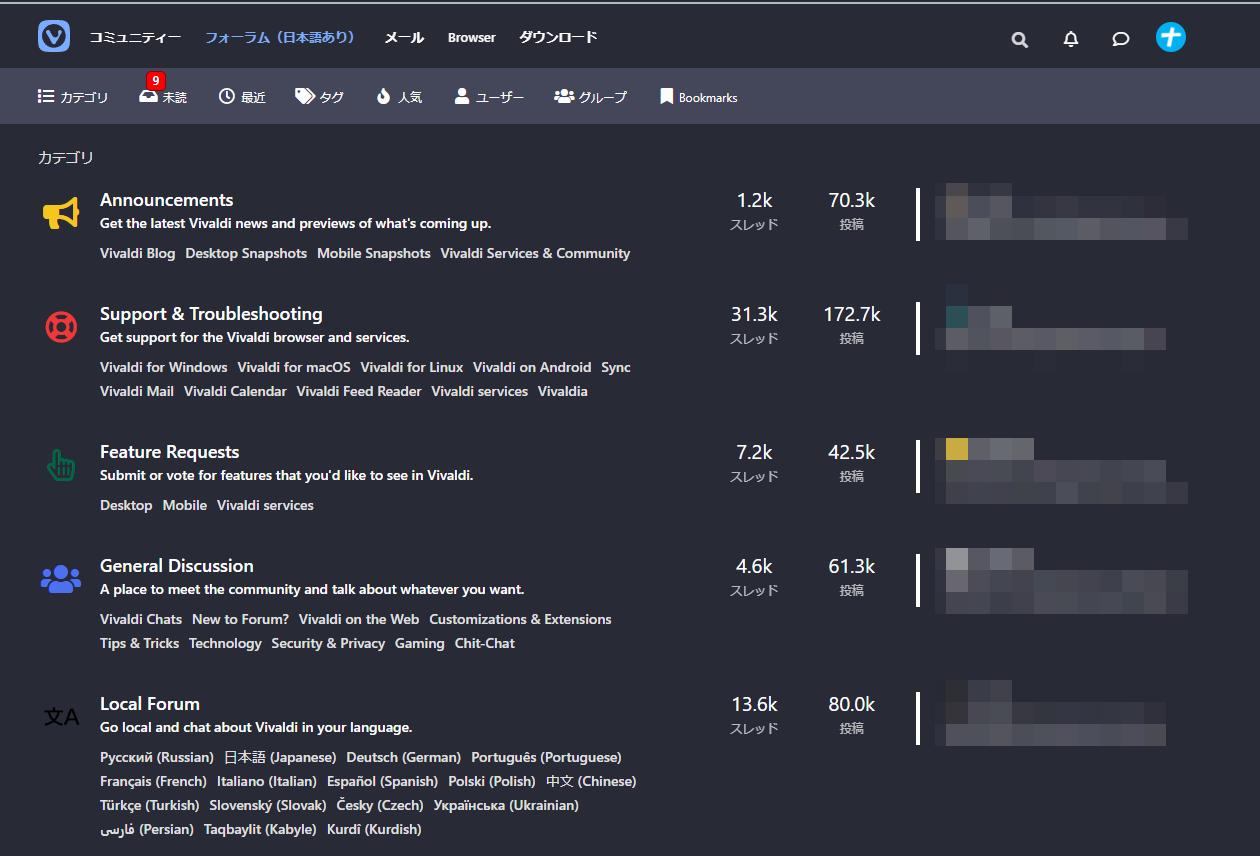
Task: Open the user avatar menu
Action: pos(1171,37)
